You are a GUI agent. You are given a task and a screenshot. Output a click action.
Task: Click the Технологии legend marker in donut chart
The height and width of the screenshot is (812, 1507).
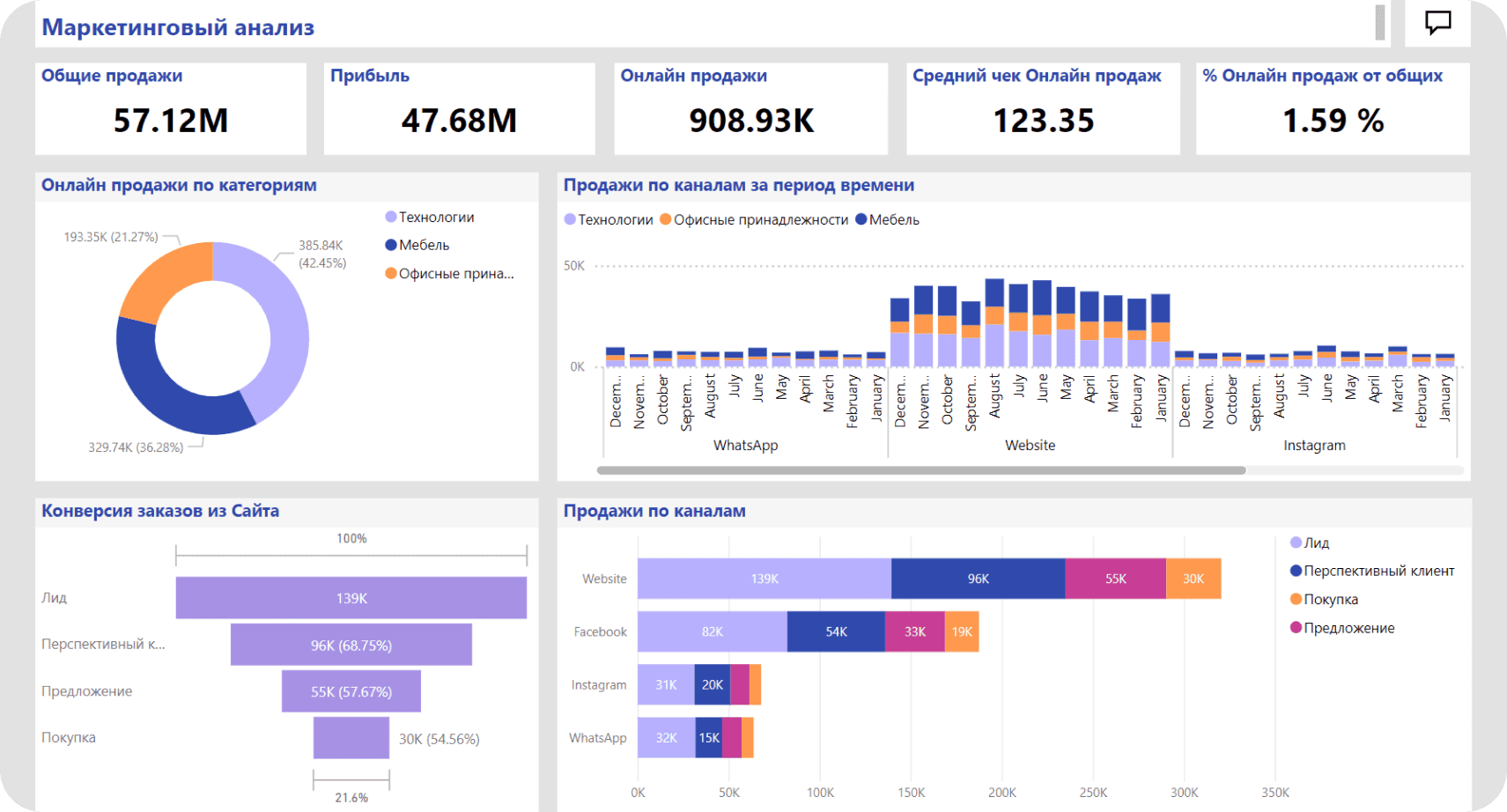click(x=391, y=218)
